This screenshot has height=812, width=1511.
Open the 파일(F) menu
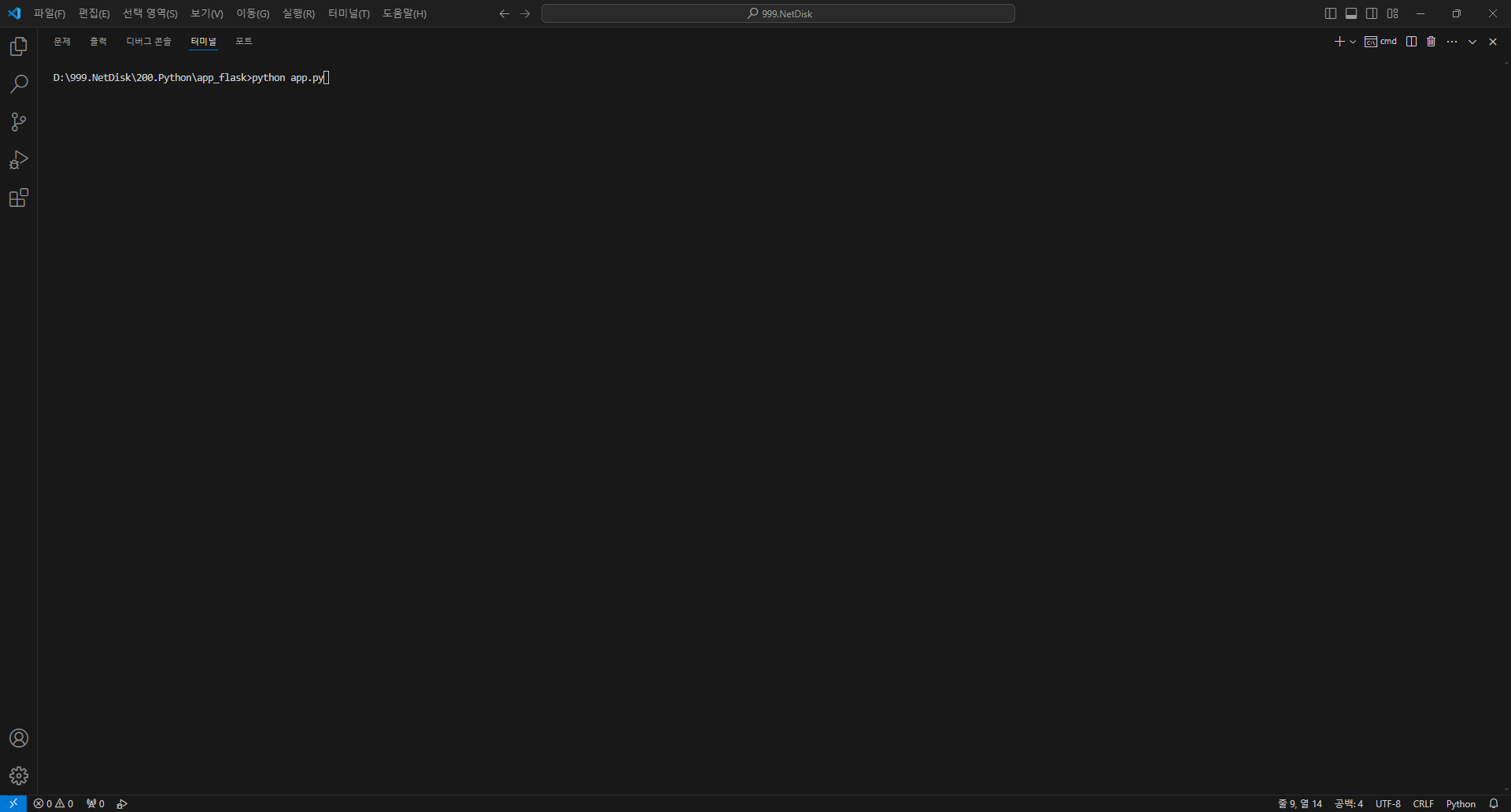(50, 13)
